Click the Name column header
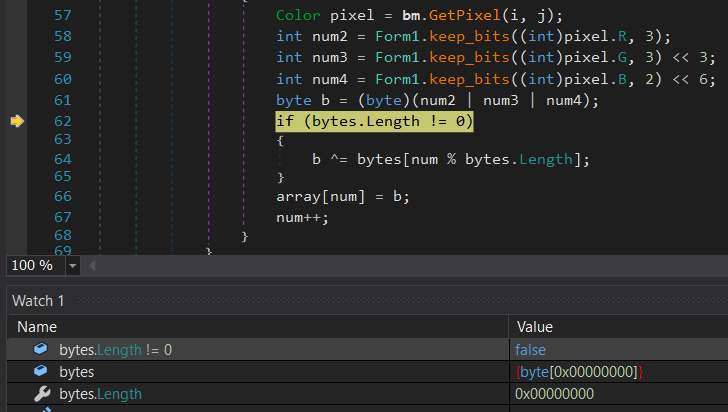The image size is (728, 412). coord(37,327)
